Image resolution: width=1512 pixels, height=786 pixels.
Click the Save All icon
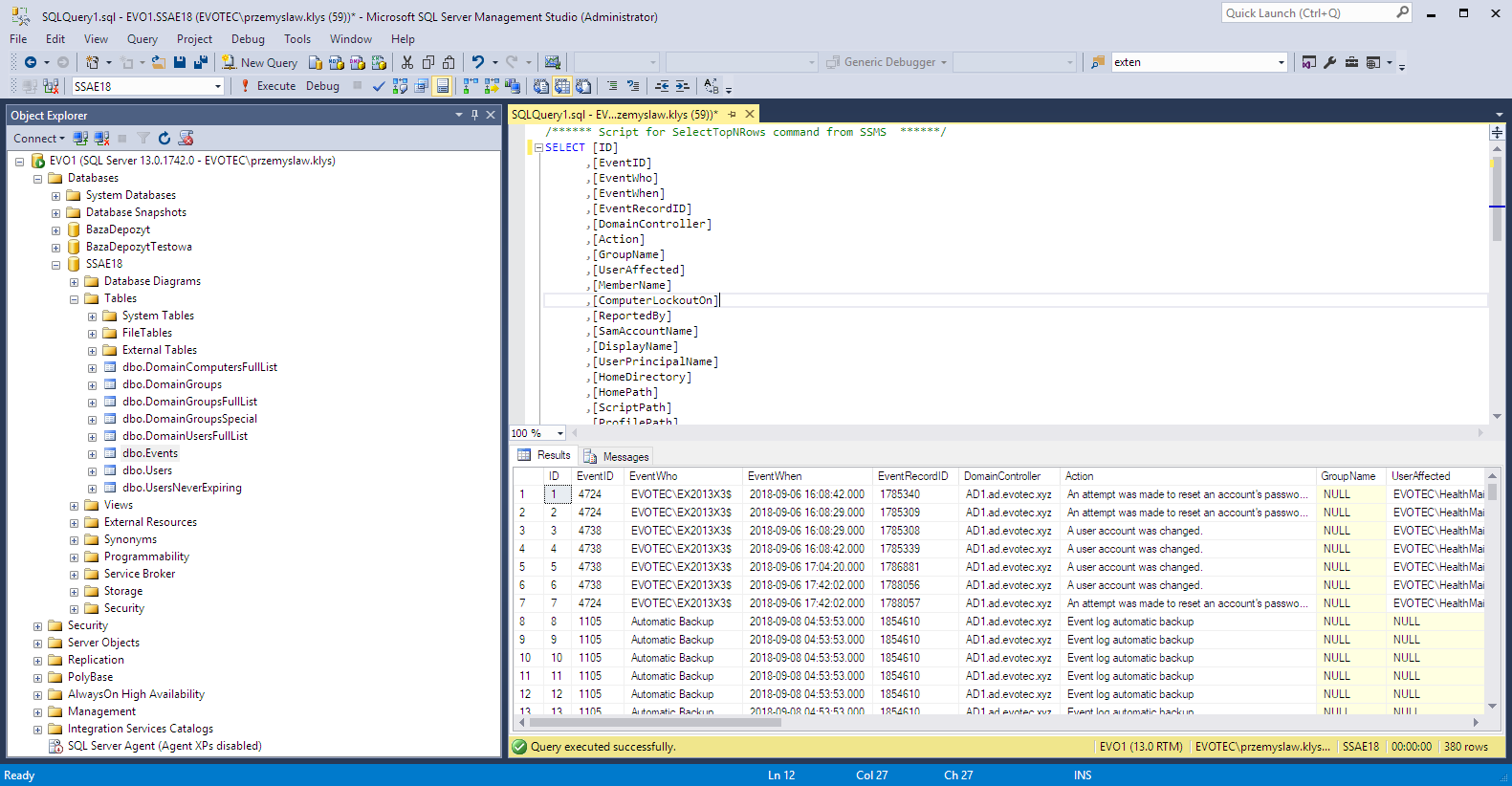pyautogui.click(x=201, y=63)
